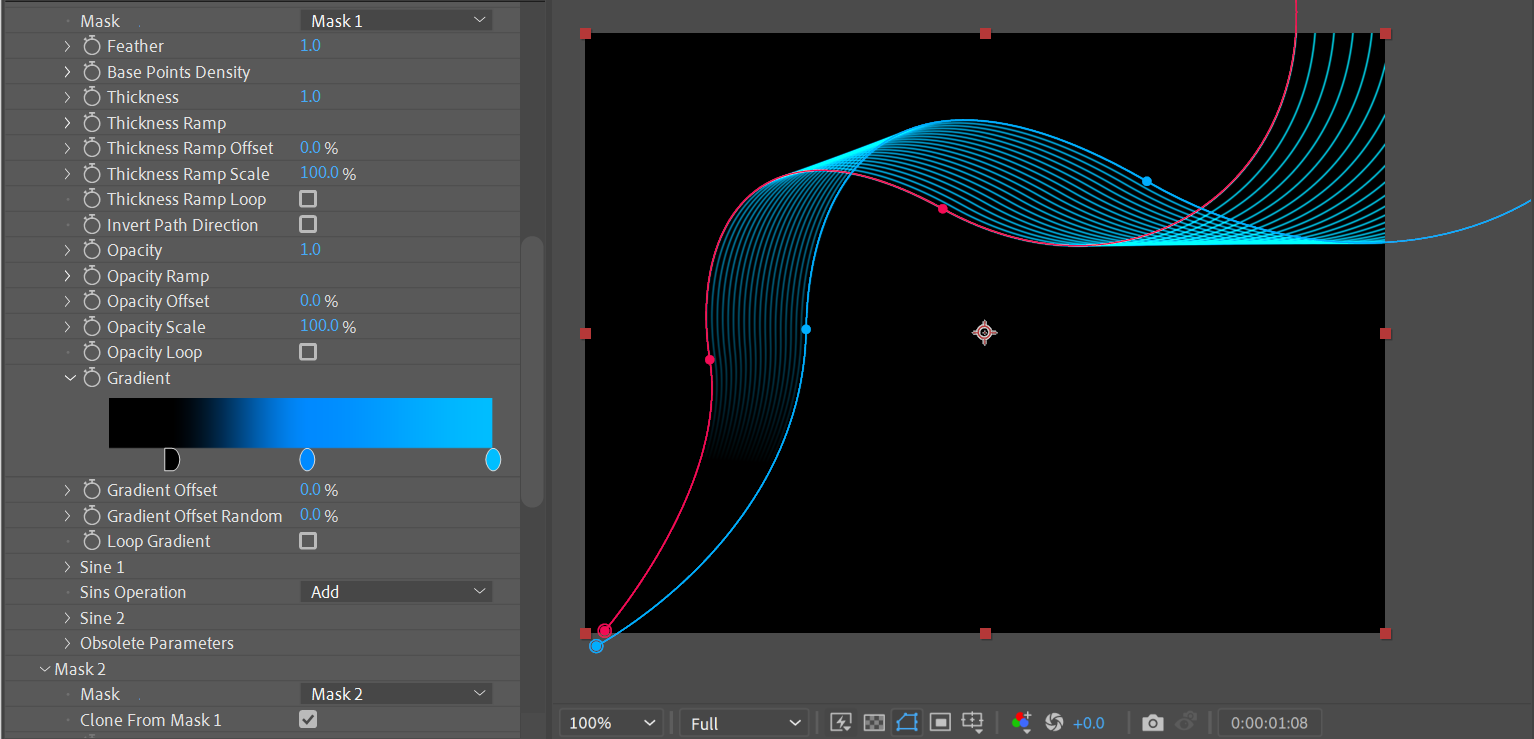Viewport: 1534px width, 739px height.
Task: Click the Show Snapshot eye icon
Action: 1187,722
